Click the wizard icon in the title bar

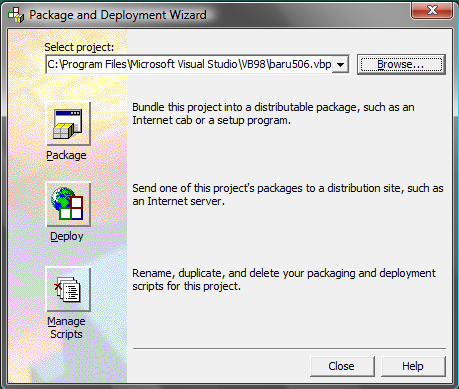[16, 15]
